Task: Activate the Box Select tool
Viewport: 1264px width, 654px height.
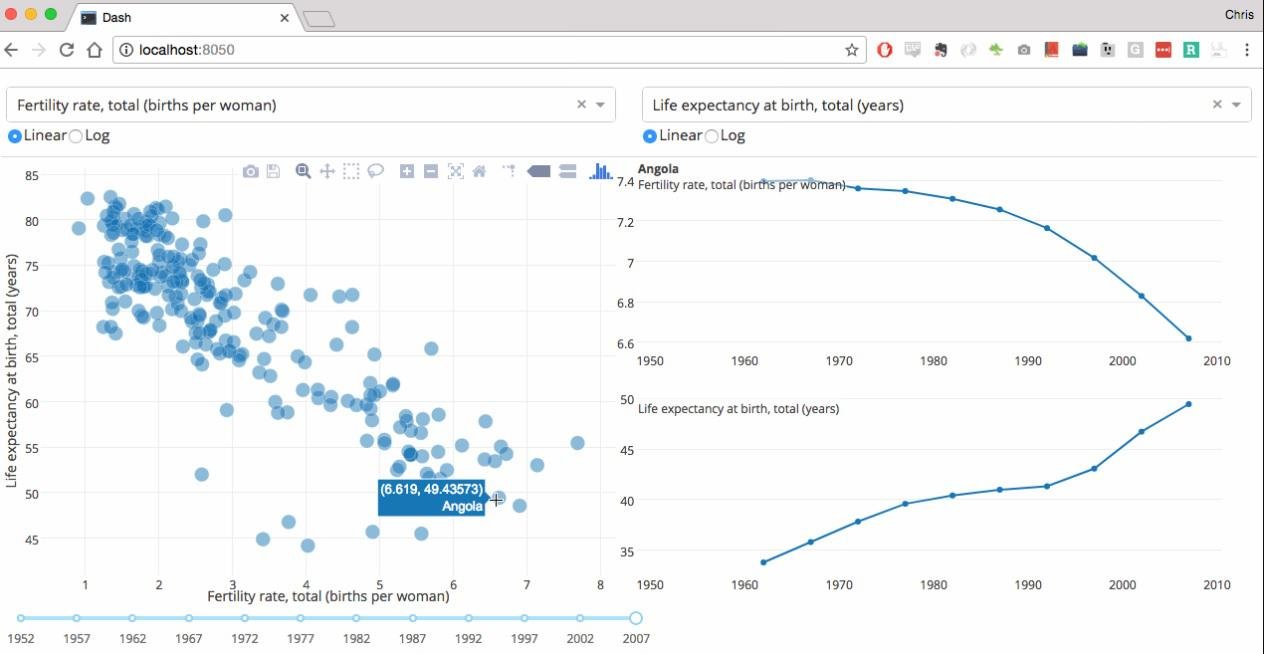Action: pyautogui.click(x=351, y=171)
